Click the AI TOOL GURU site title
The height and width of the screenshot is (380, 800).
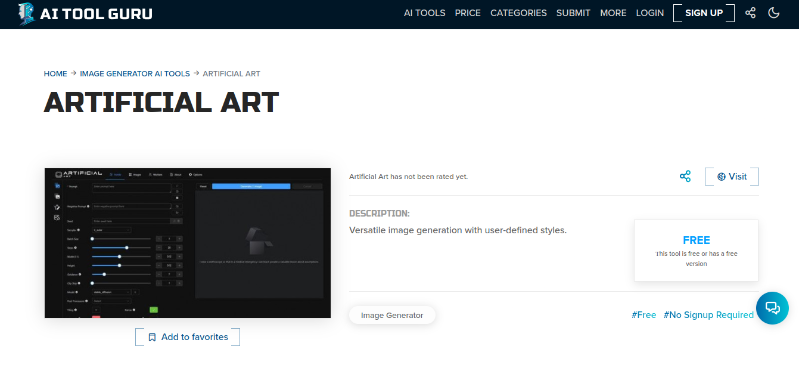[96, 13]
